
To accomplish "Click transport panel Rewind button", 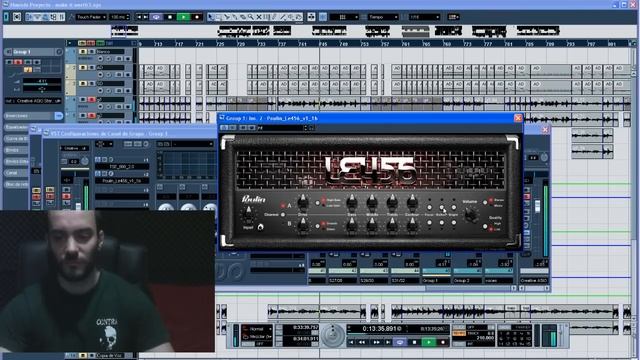I will [x=362, y=342].
